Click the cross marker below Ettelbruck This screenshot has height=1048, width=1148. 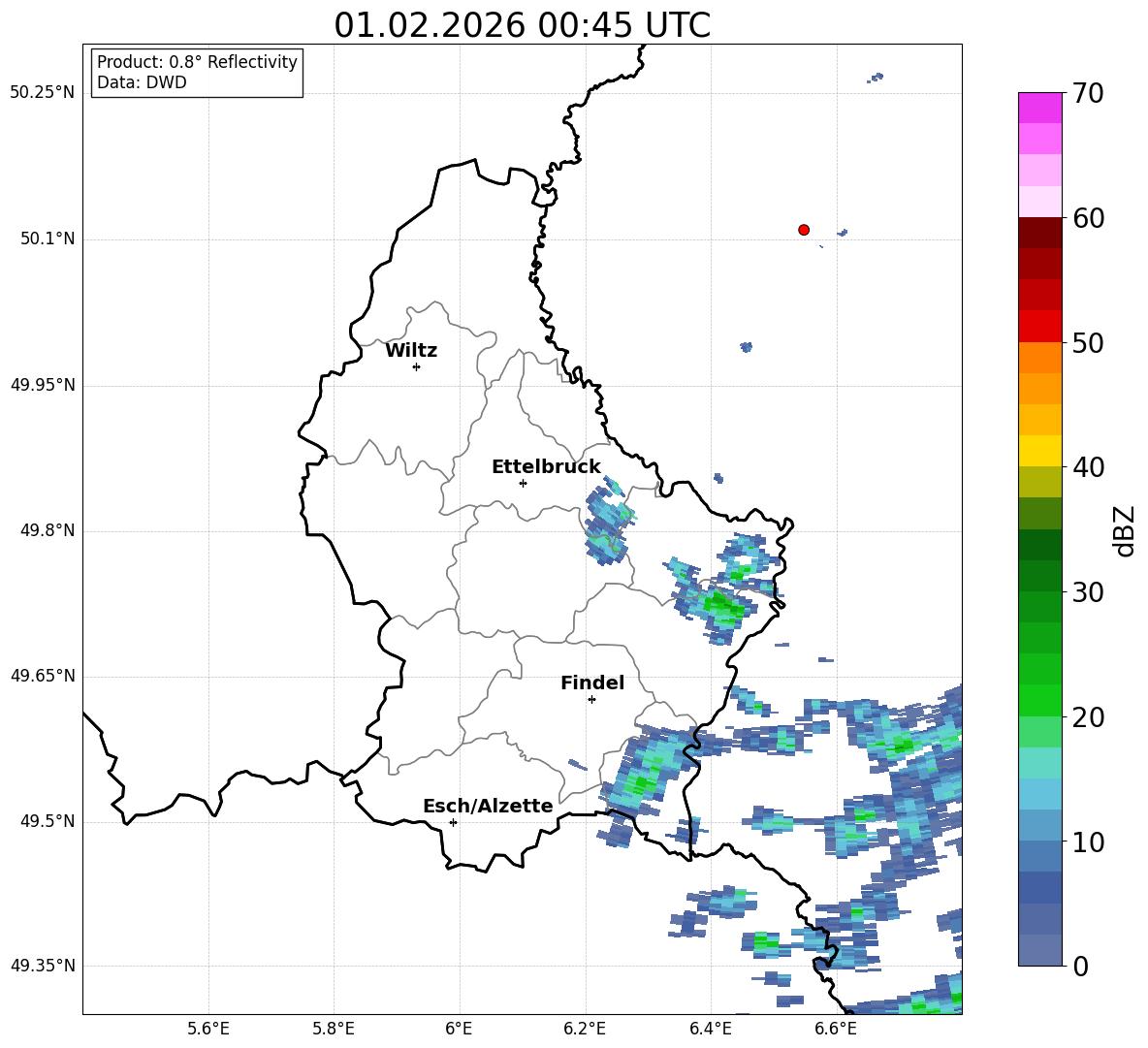[523, 483]
